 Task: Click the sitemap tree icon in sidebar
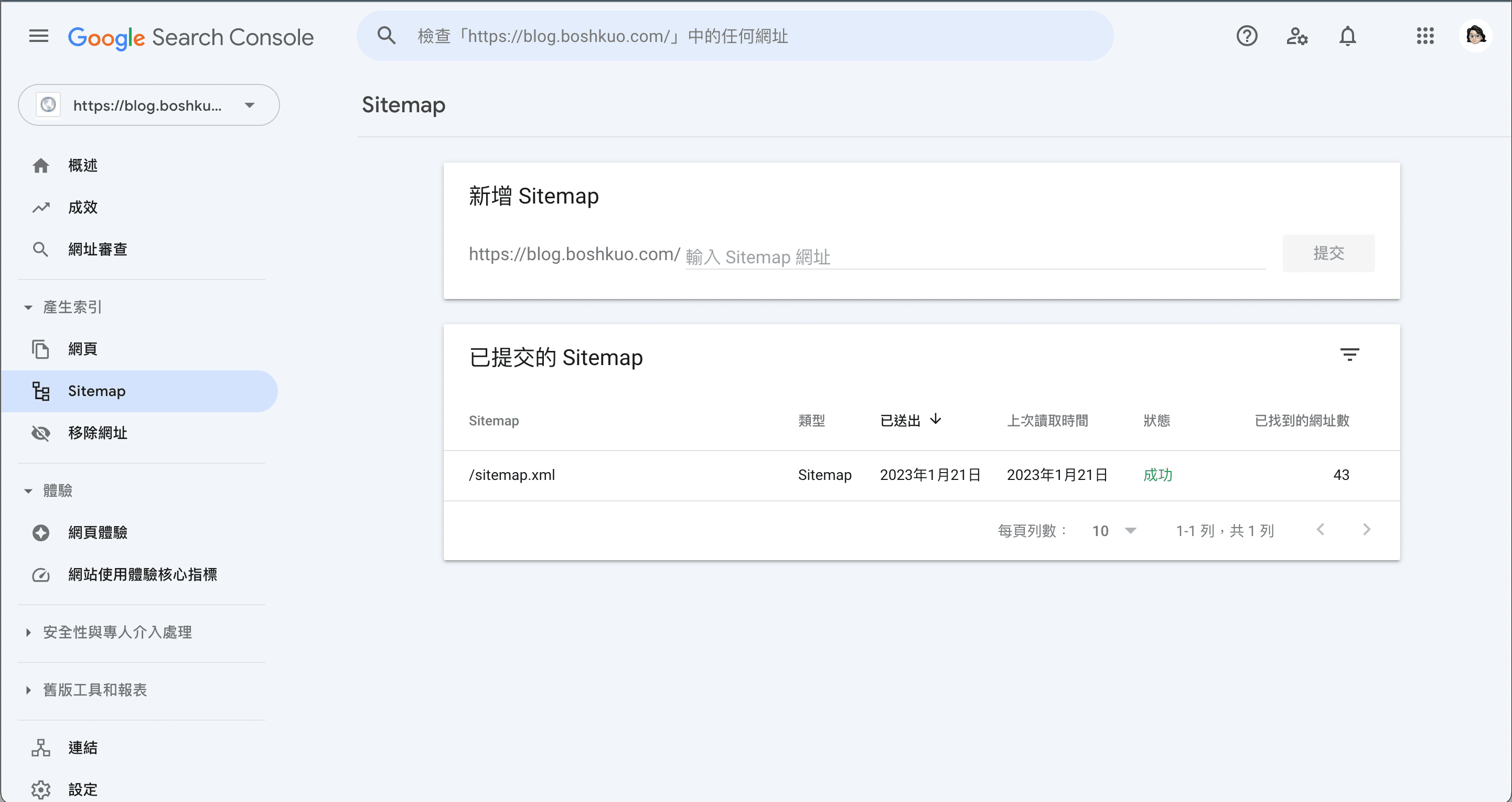[x=40, y=391]
